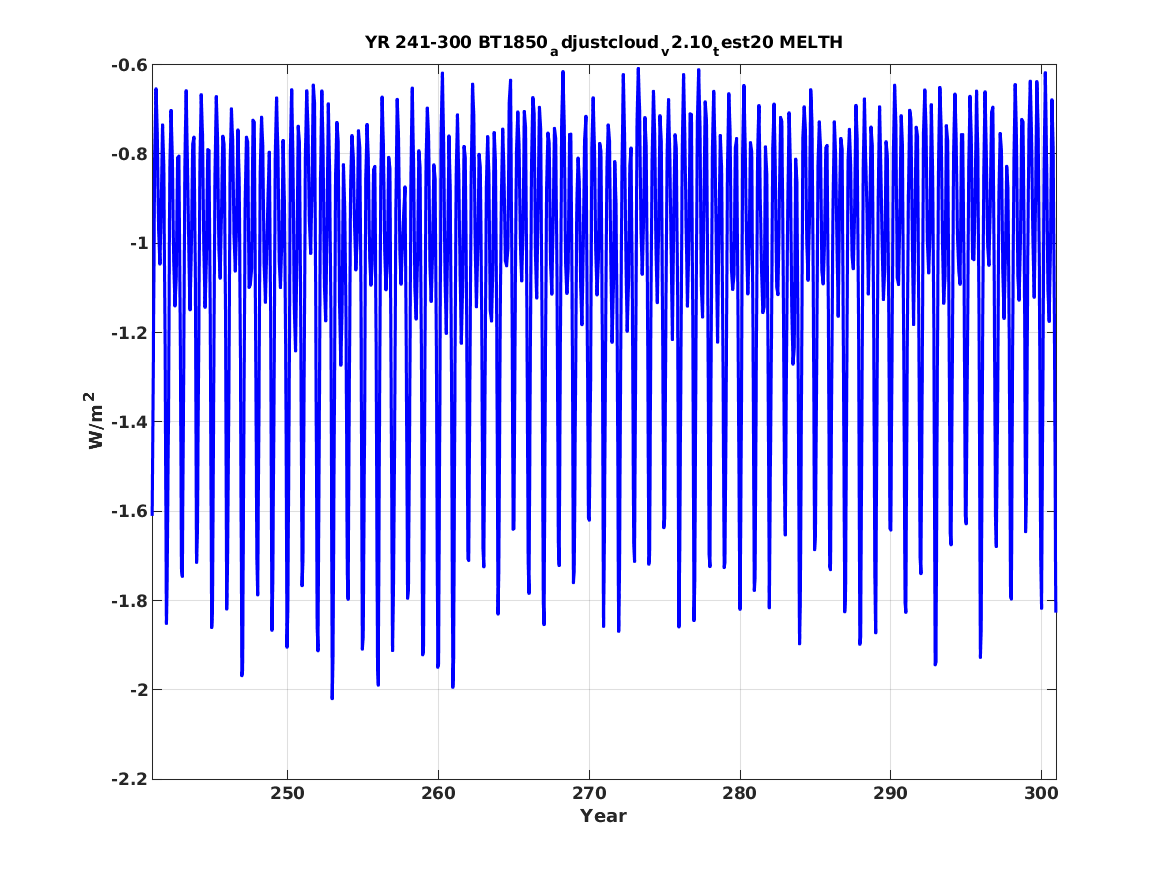
Task: Click the y-axis tick label -1.2
Action: point(129,333)
